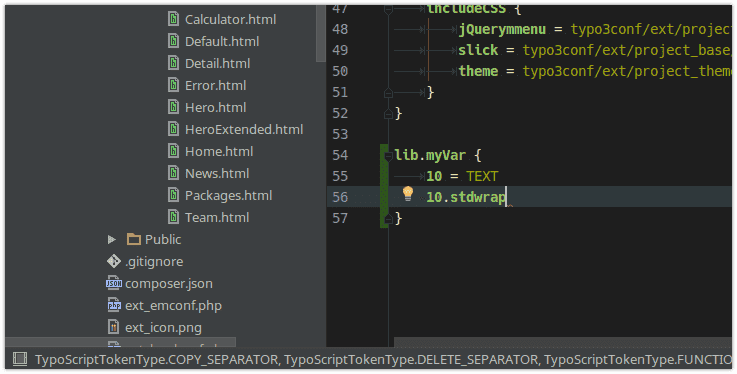Click line number 48 in gutter
This screenshot has width=737, height=374.
[340, 29]
